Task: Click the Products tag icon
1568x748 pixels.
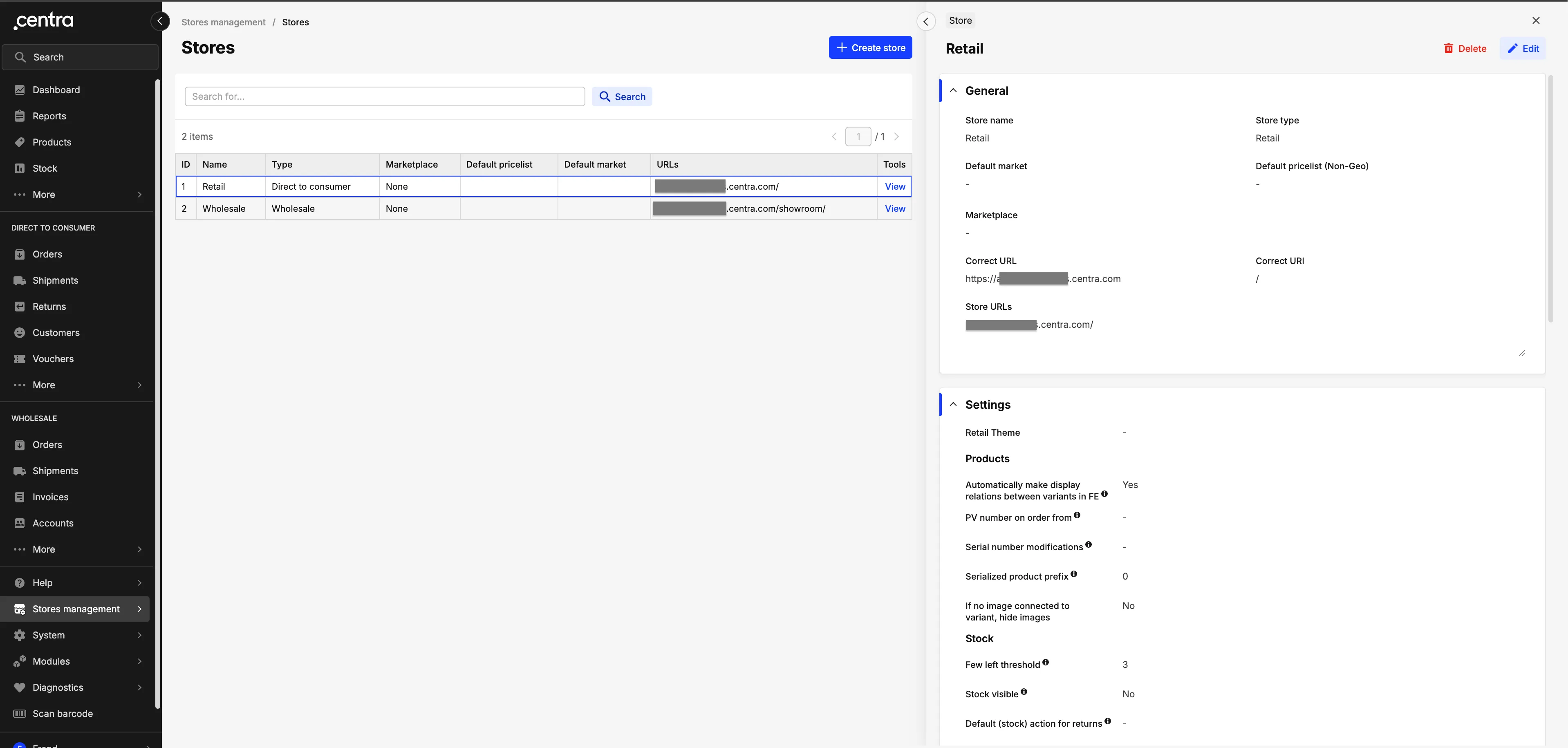Action: point(20,142)
